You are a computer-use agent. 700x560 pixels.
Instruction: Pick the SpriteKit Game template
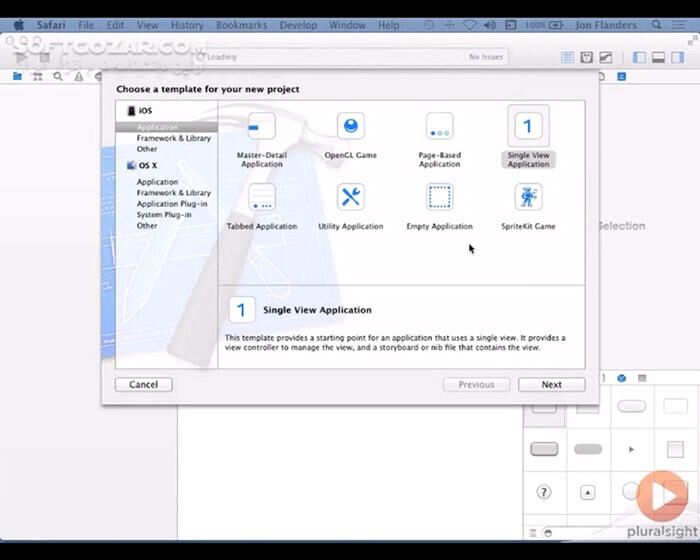528,198
